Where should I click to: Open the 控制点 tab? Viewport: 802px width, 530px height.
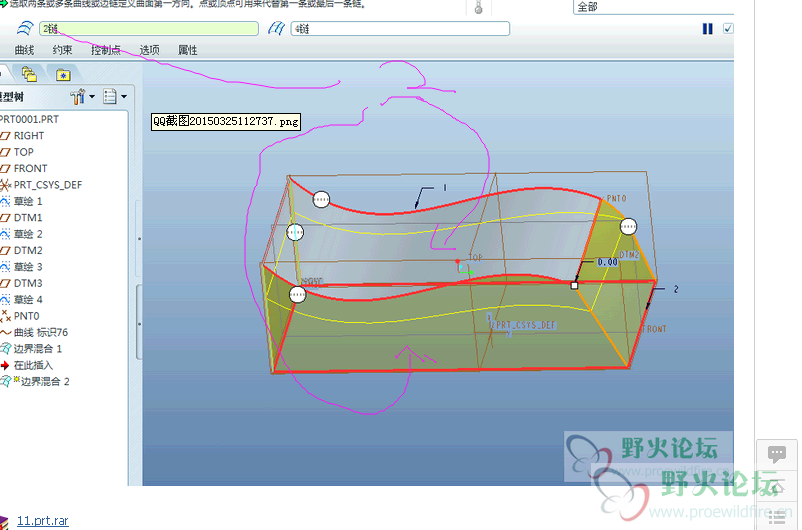(x=106, y=50)
